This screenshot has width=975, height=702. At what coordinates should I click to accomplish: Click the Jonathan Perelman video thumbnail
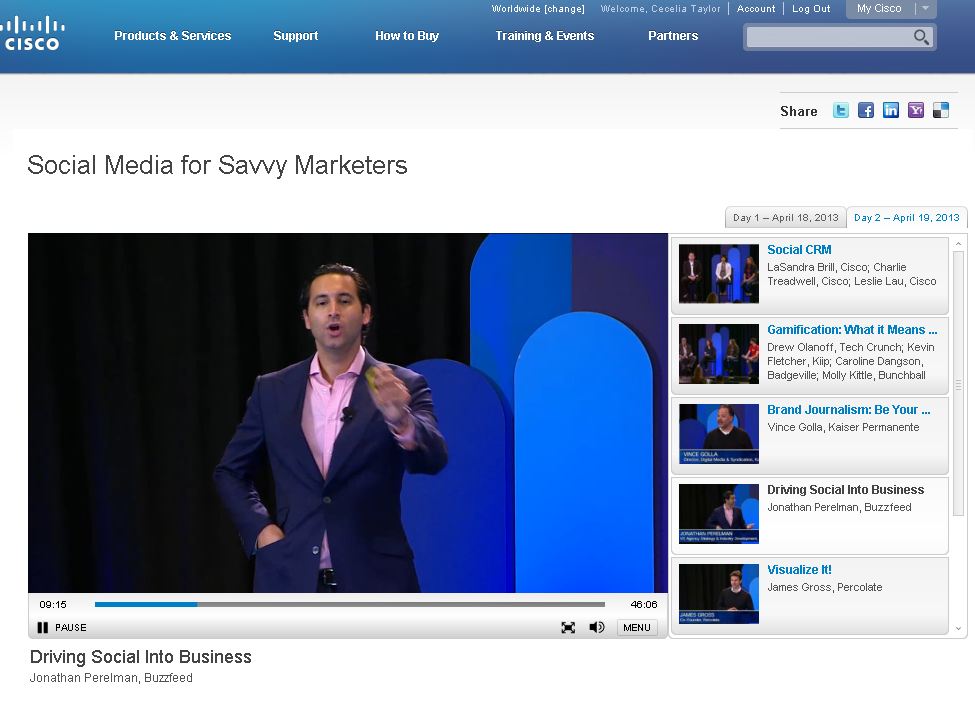click(719, 514)
